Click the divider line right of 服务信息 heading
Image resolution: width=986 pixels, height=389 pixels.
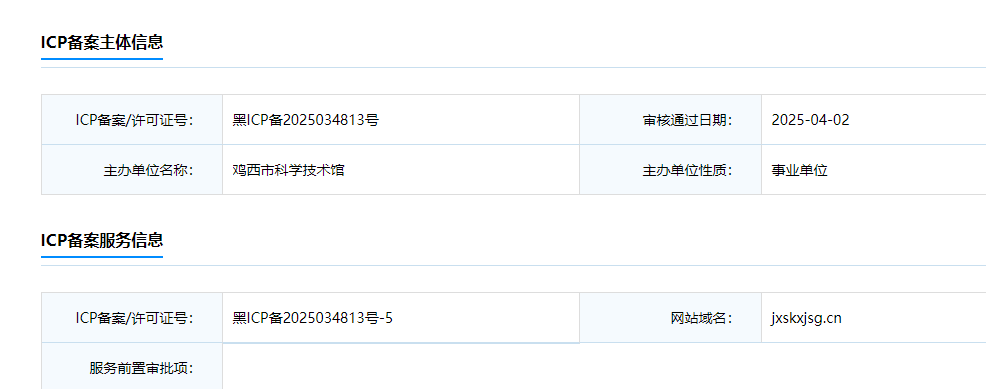(575, 265)
